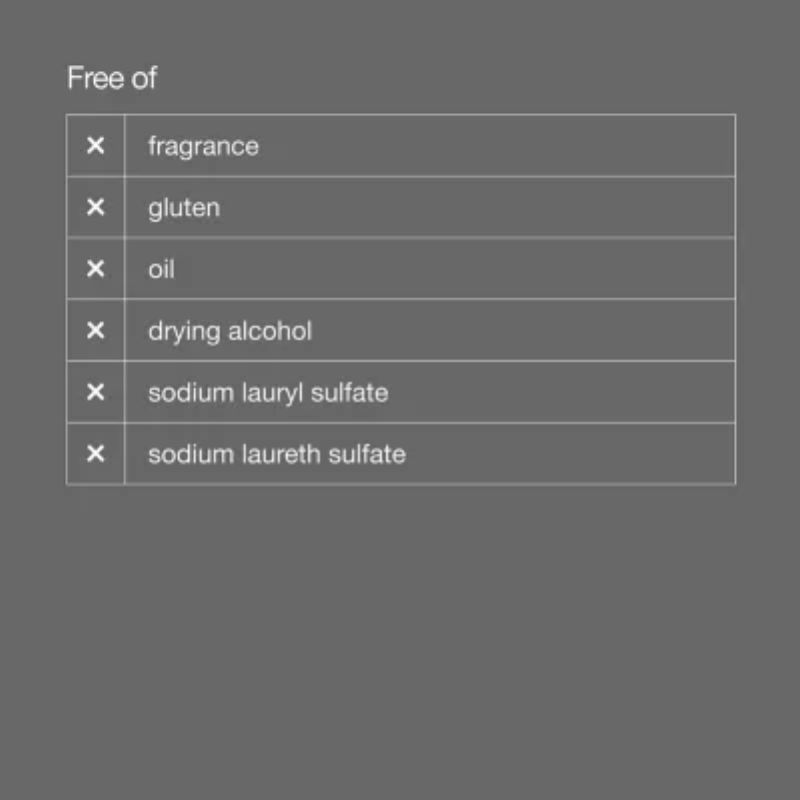
Task: Click the X icon beside sodium lauryl sulfate
Action: pos(95,392)
